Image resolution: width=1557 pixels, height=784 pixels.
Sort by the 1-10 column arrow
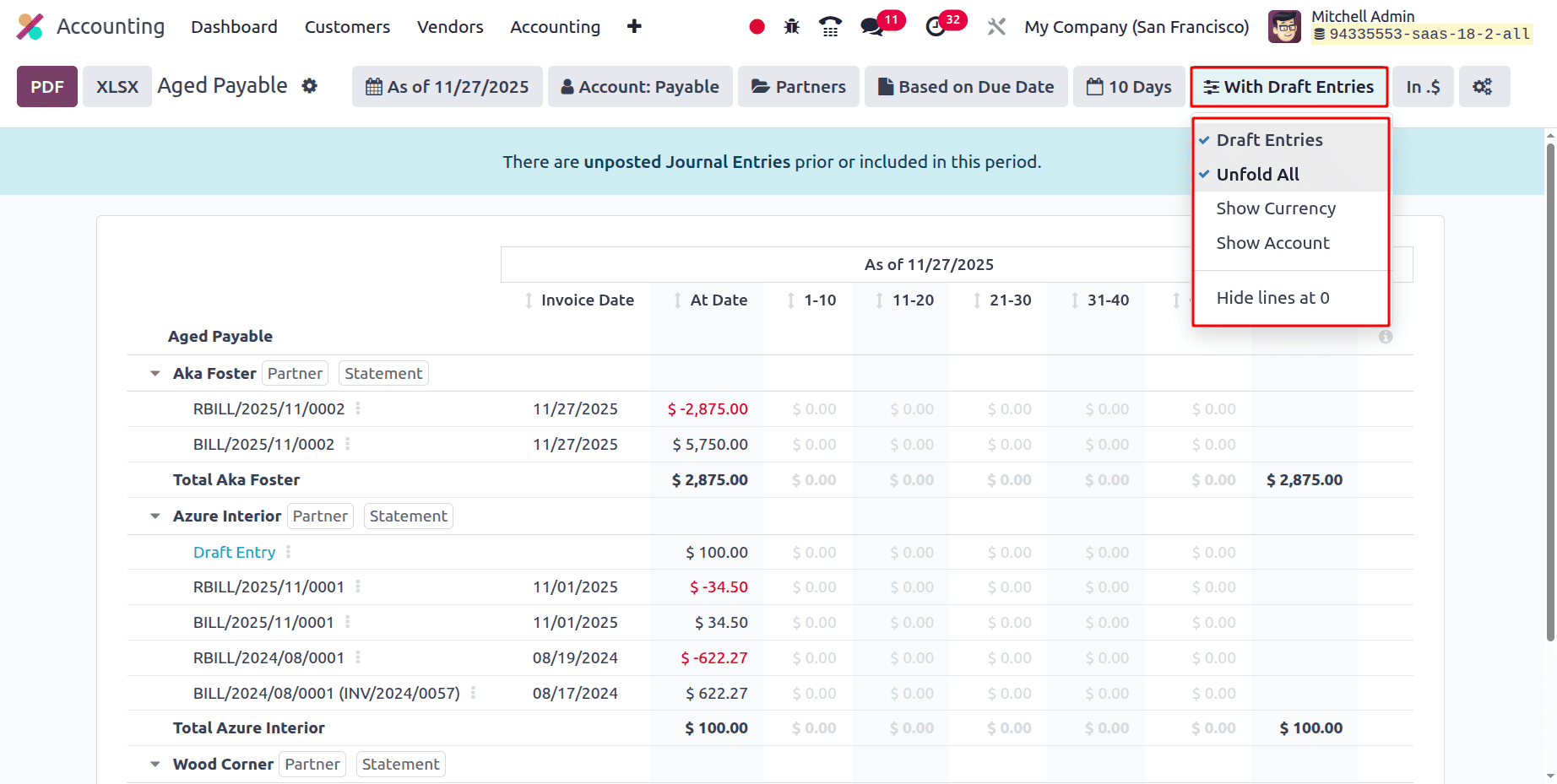791,300
